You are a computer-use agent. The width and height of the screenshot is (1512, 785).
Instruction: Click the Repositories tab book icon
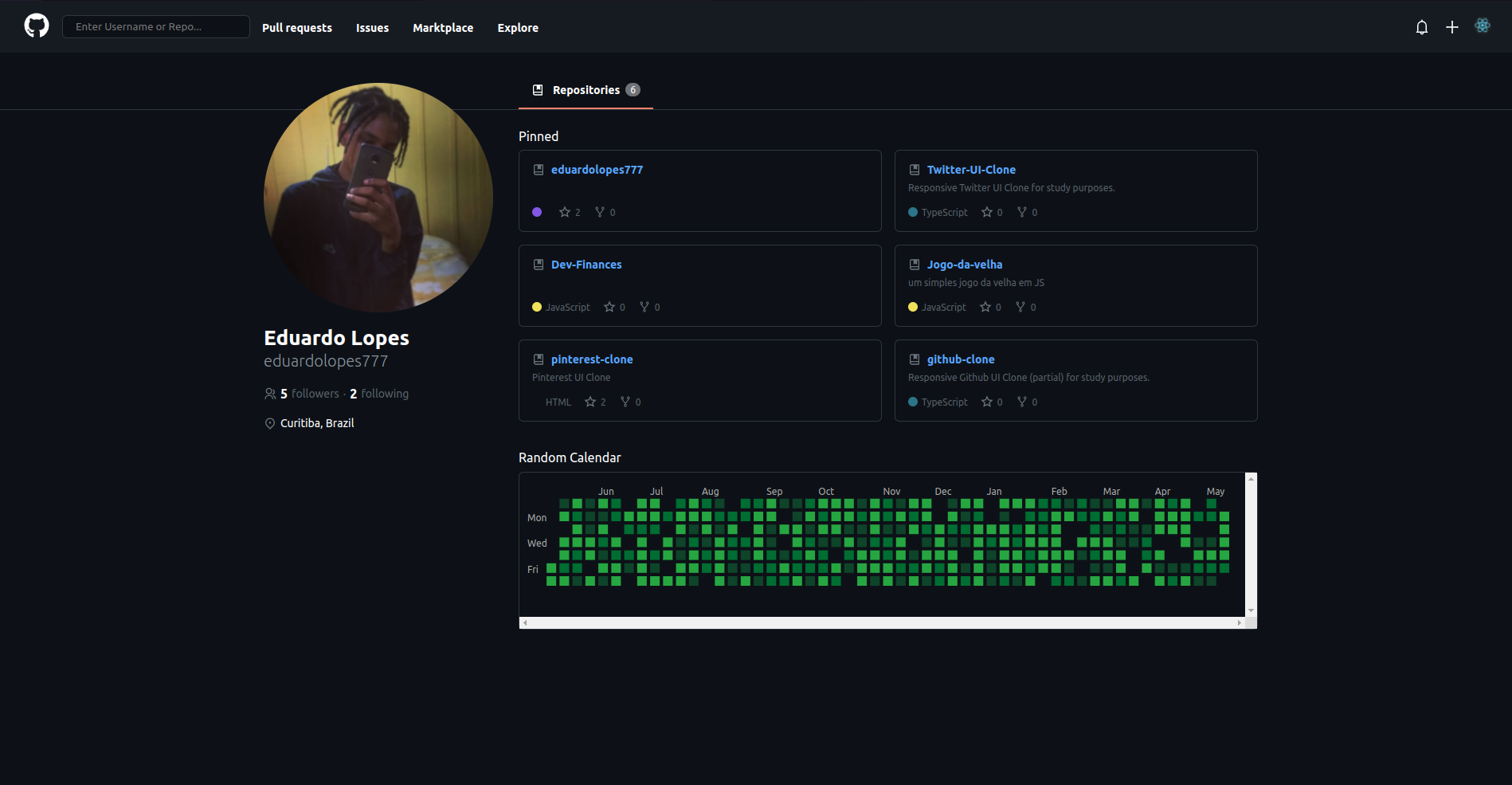pyautogui.click(x=538, y=90)
